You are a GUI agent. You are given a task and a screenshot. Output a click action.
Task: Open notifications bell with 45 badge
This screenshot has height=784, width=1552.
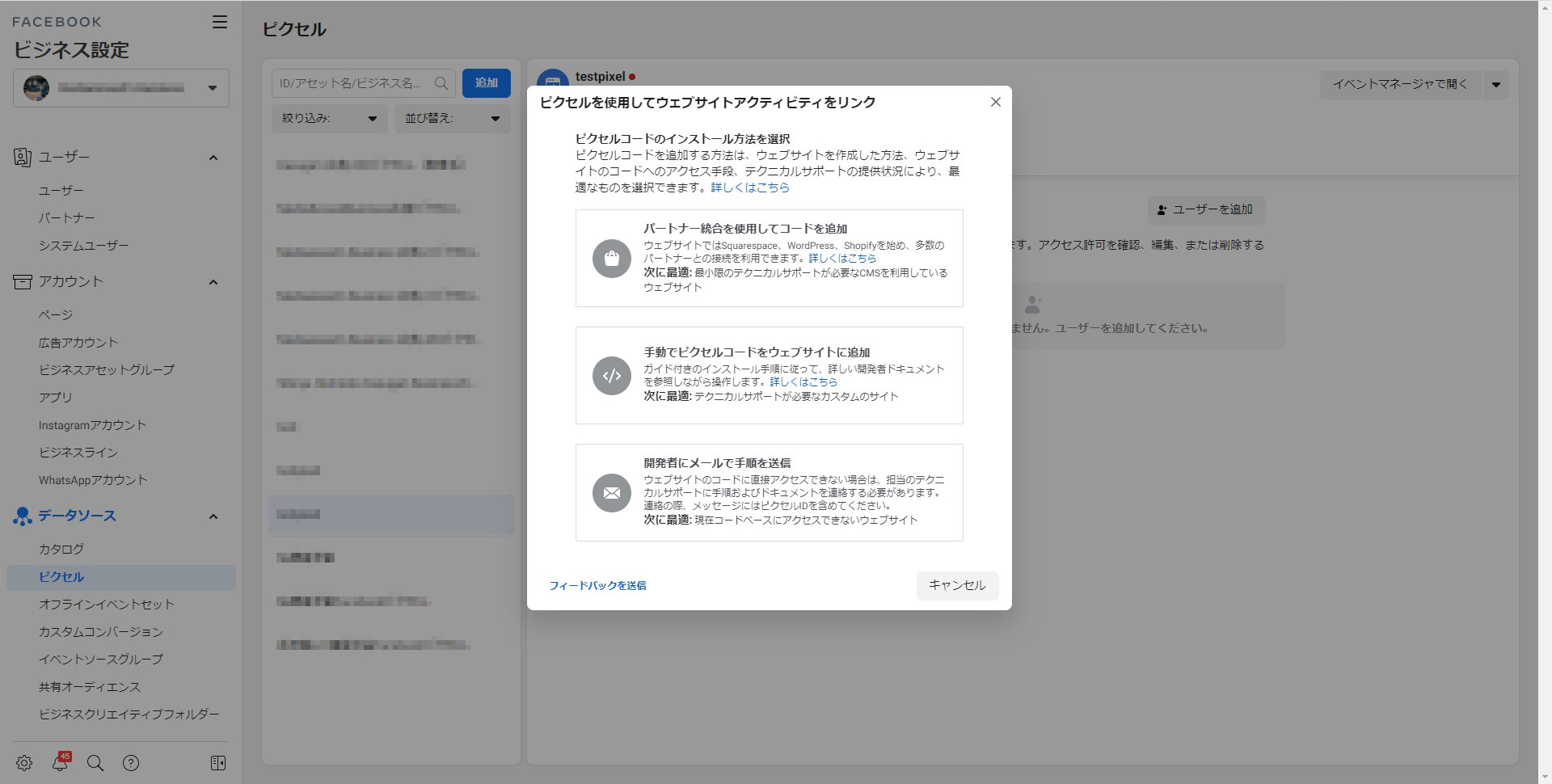pos(61,762)
